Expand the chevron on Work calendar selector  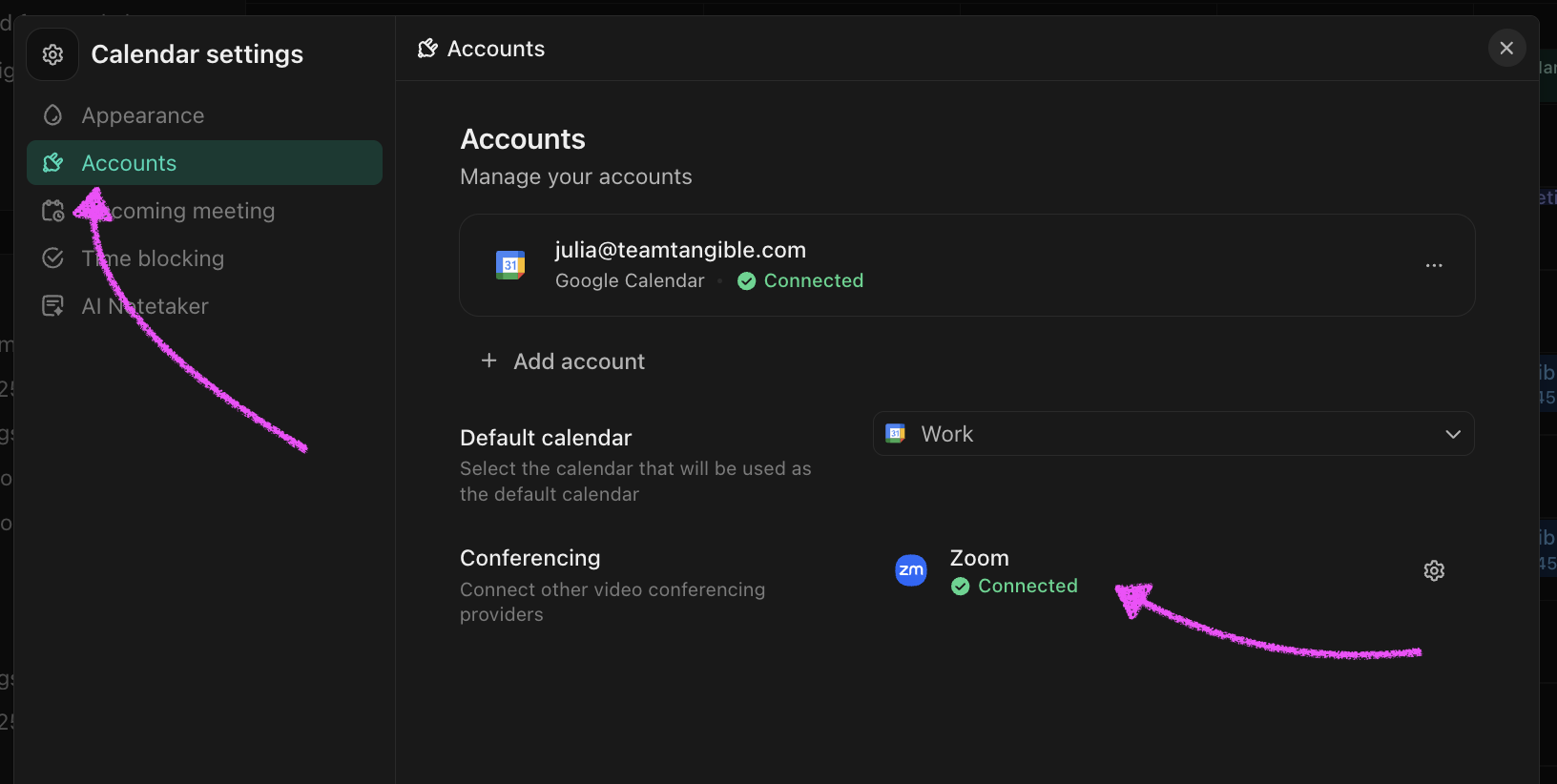coord(1453,434)
